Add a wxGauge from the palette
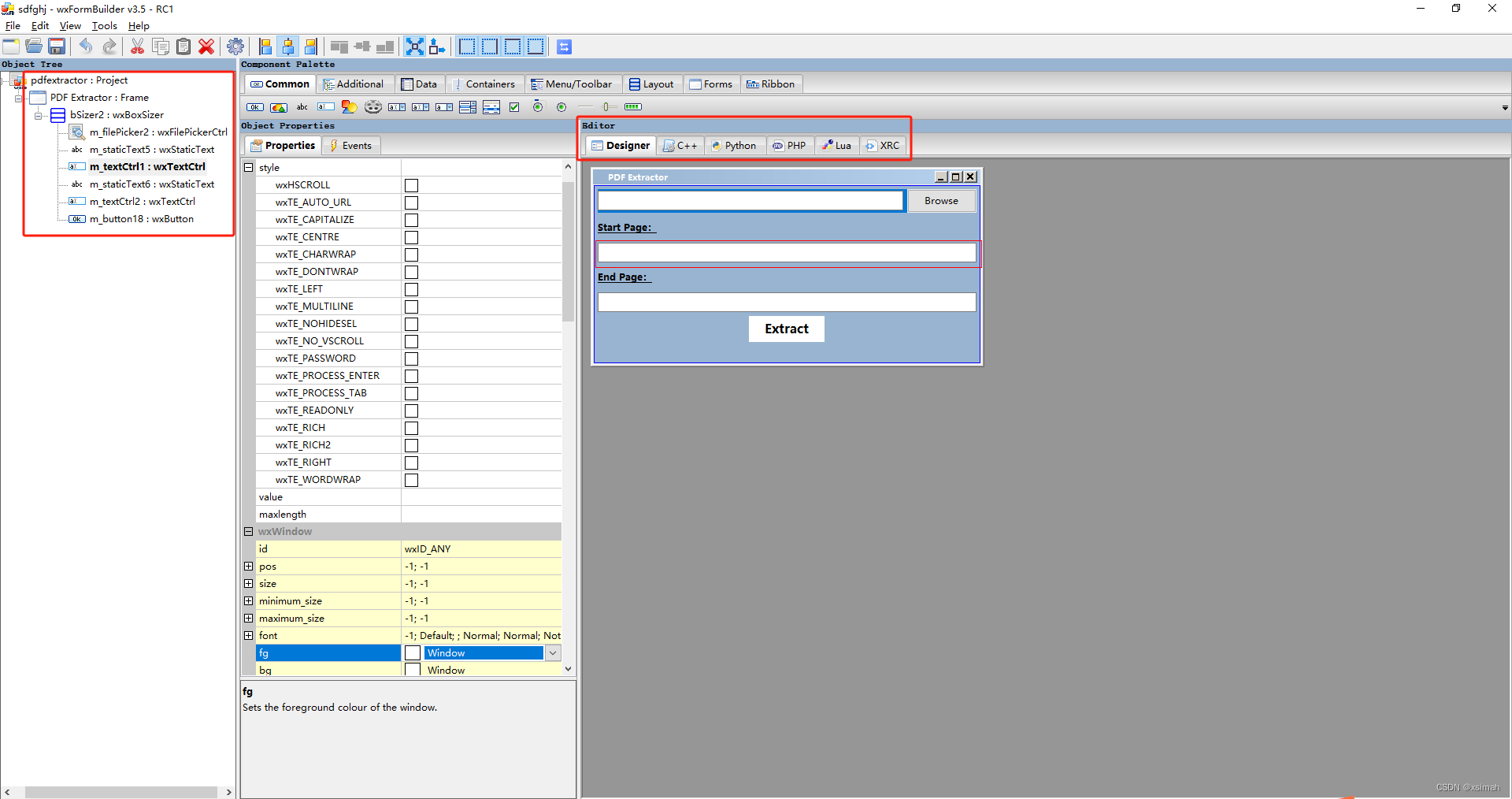Screen dimensions: 1512x799 point(632,107)
